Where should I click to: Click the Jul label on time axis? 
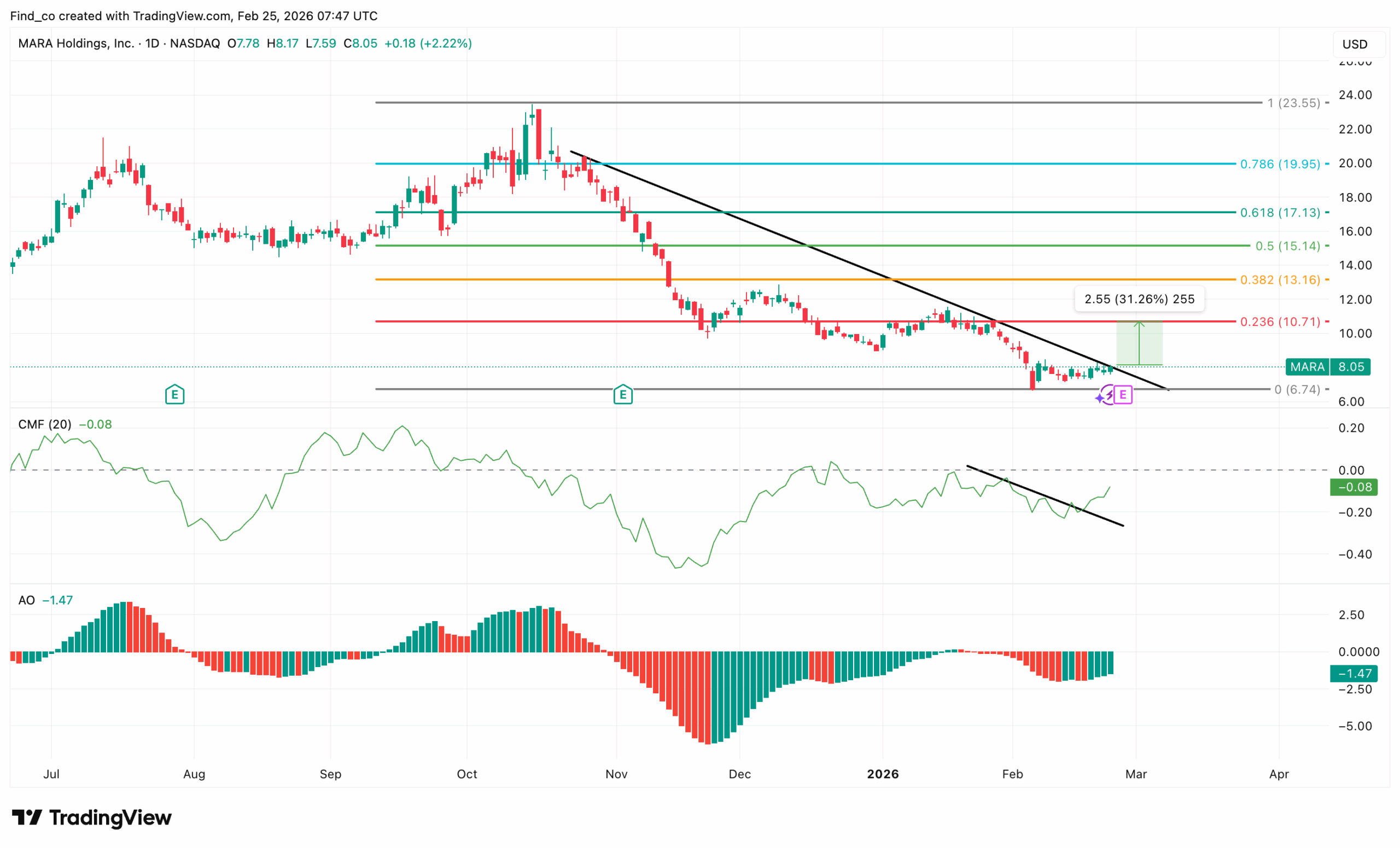[52, 774]
